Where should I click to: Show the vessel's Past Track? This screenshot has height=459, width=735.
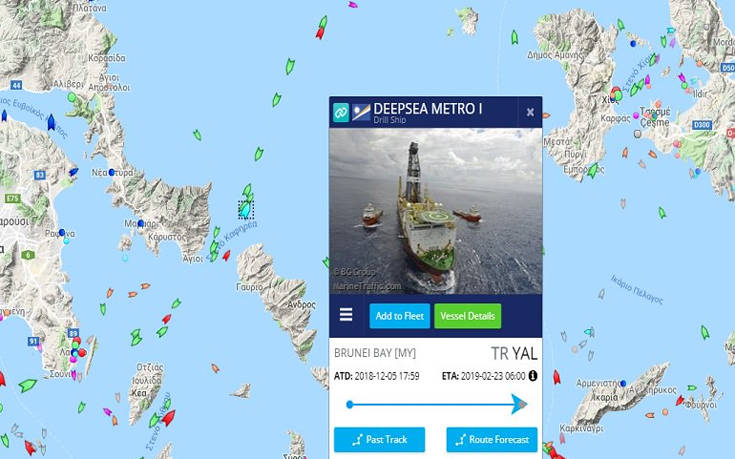coord(379,439)
